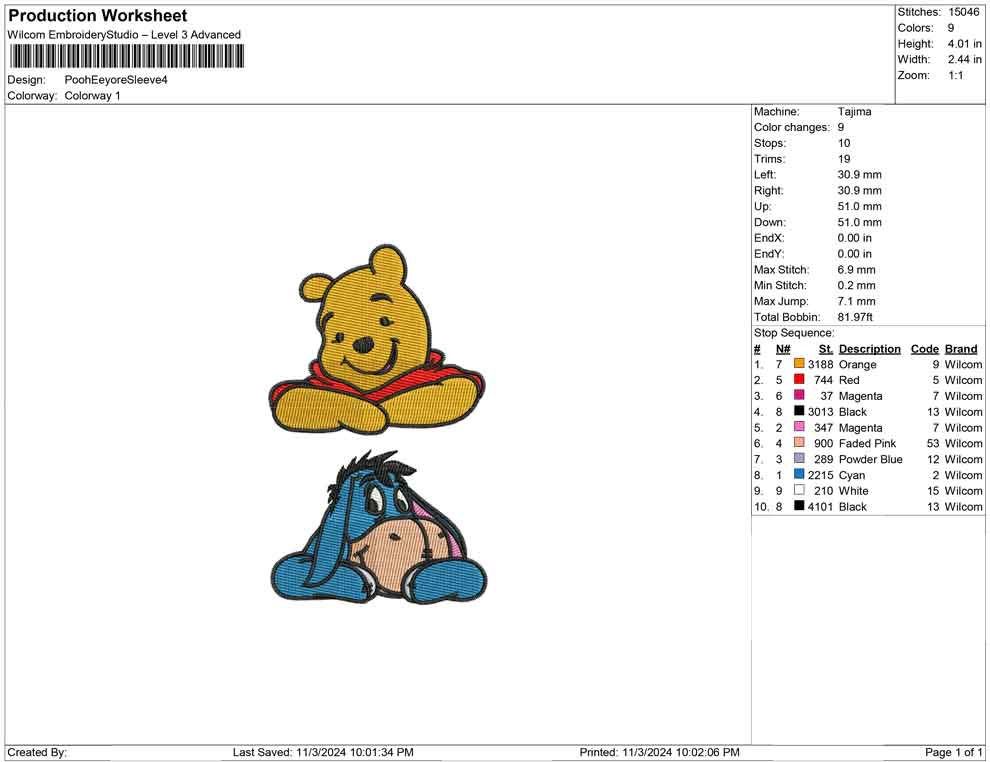Viewport: 990px width, 762px height.
Task: Click the Eeyore embroidery preview
Action: click(379, 527)
